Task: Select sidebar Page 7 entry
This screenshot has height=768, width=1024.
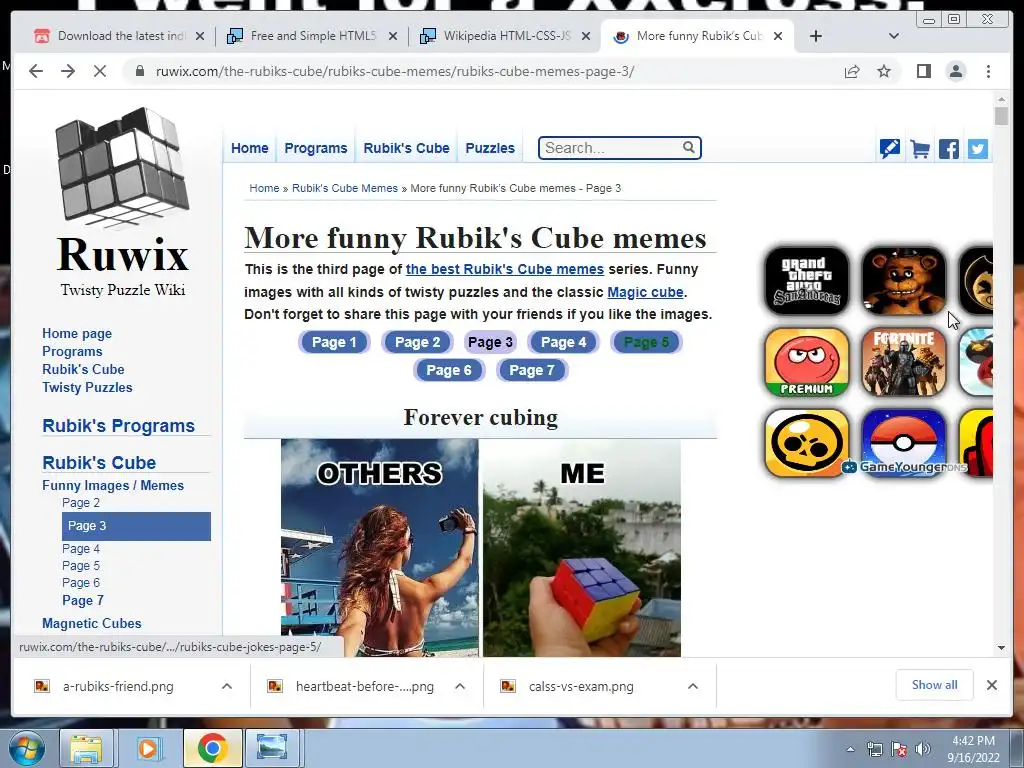Action: [x=82, y=600]
